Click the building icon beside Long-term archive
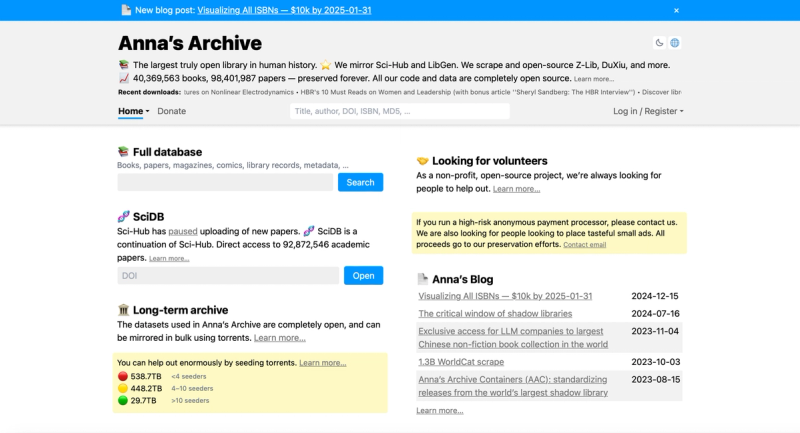The width and height of the screenshot is (800, 433). click(x=123, y=310)
